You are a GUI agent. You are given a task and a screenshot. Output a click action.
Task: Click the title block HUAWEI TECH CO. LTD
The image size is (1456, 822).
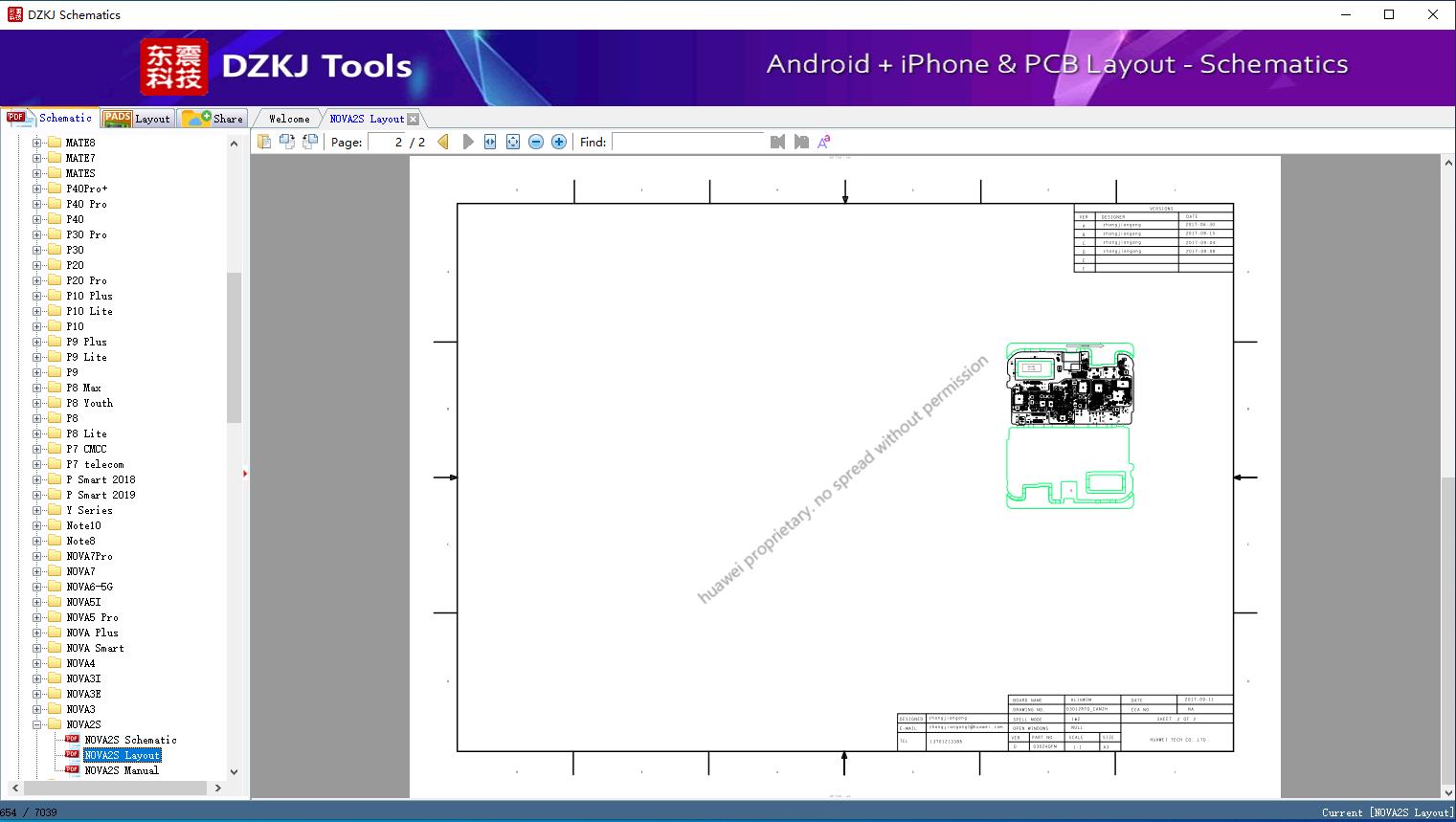coord(1176,740)
